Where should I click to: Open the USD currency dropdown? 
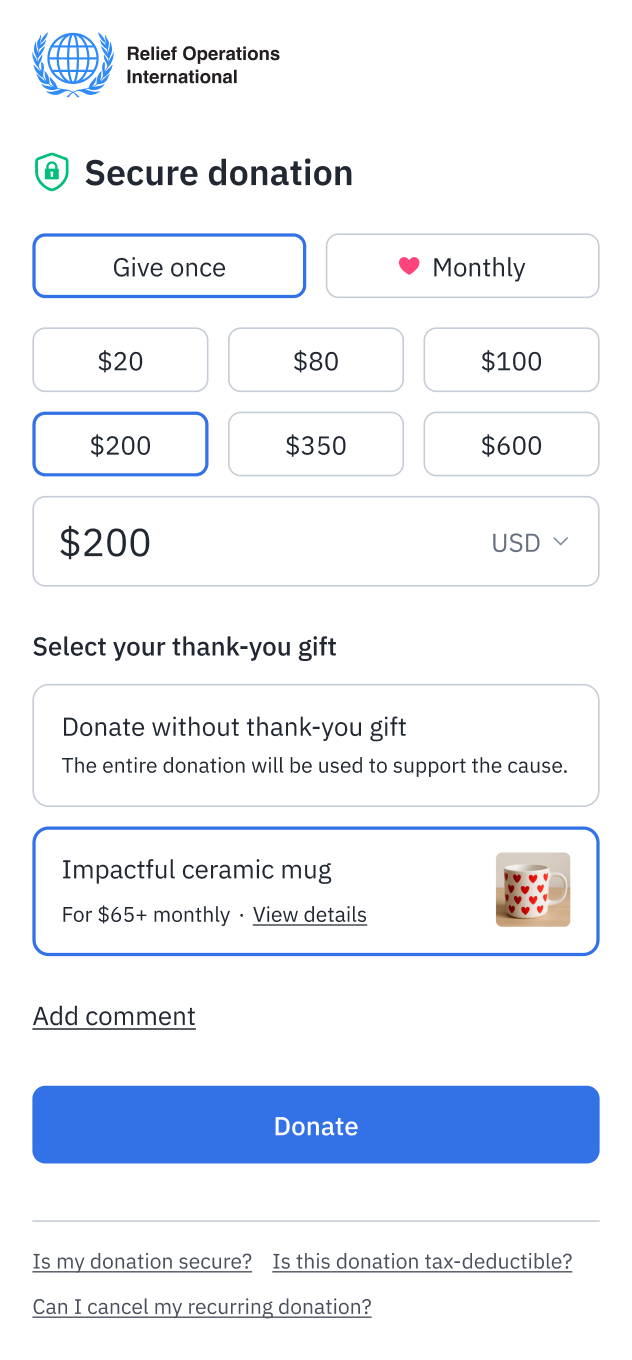(x=530, y=541)
